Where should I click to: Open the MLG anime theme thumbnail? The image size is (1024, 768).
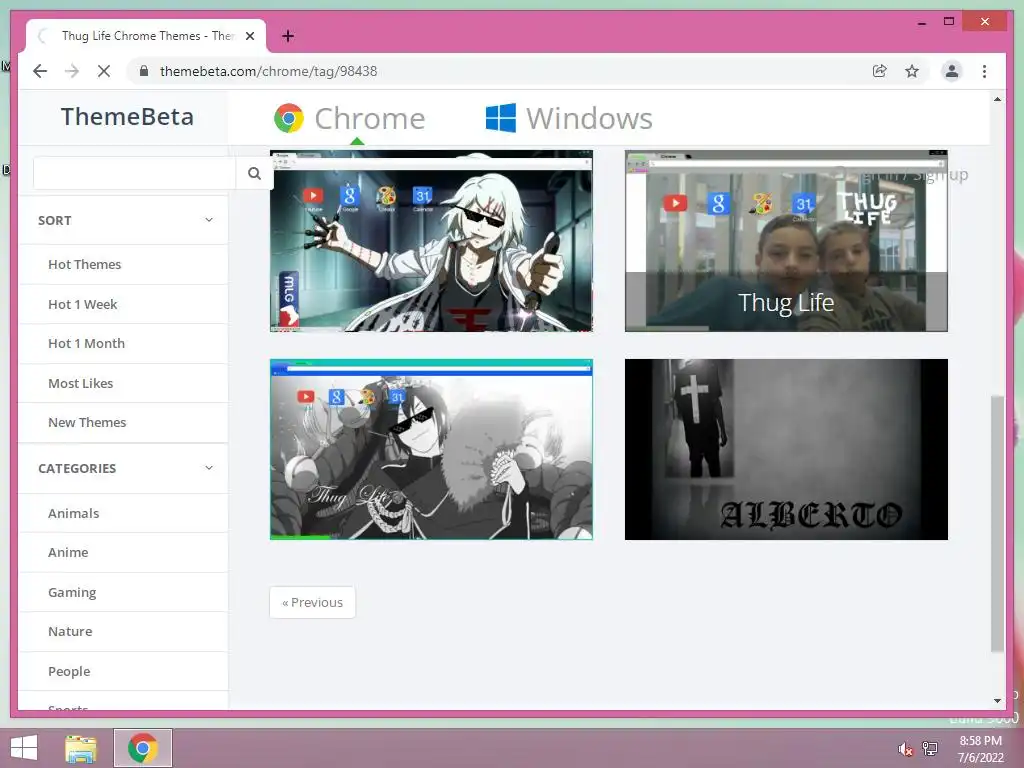click(x=431, y=241)
